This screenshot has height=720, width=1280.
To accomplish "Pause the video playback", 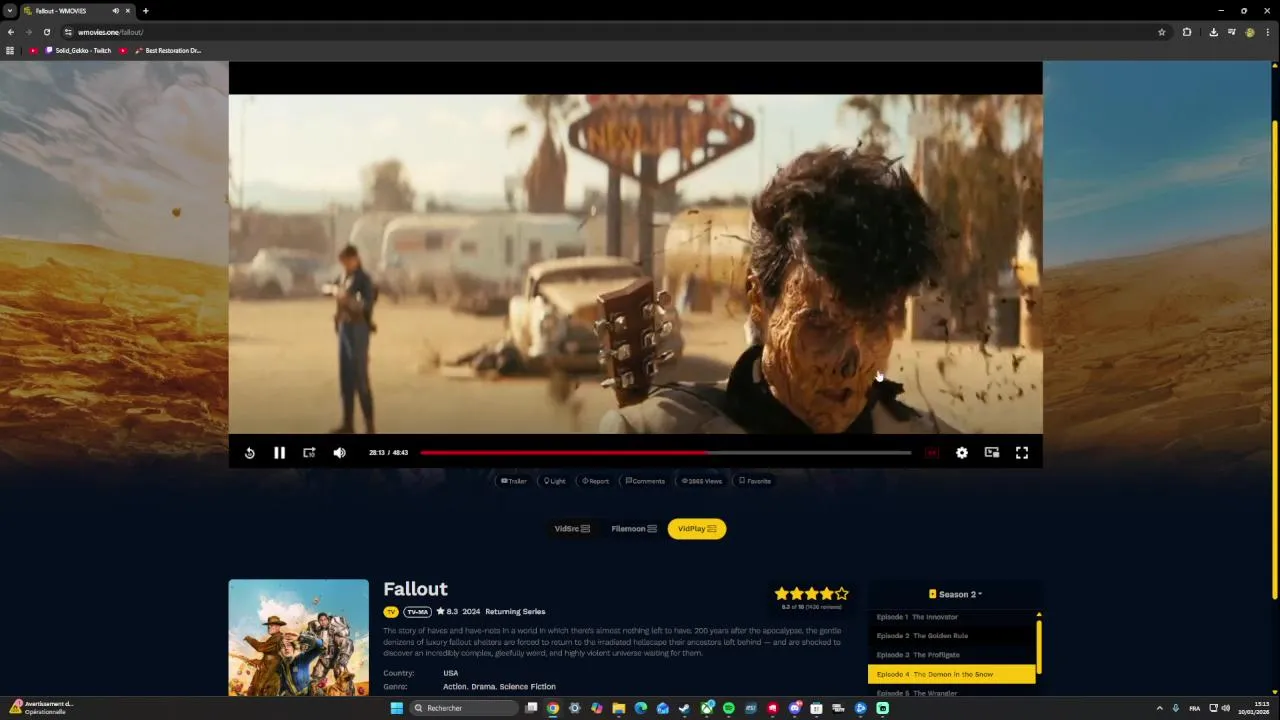I will (x=279, y=453).
